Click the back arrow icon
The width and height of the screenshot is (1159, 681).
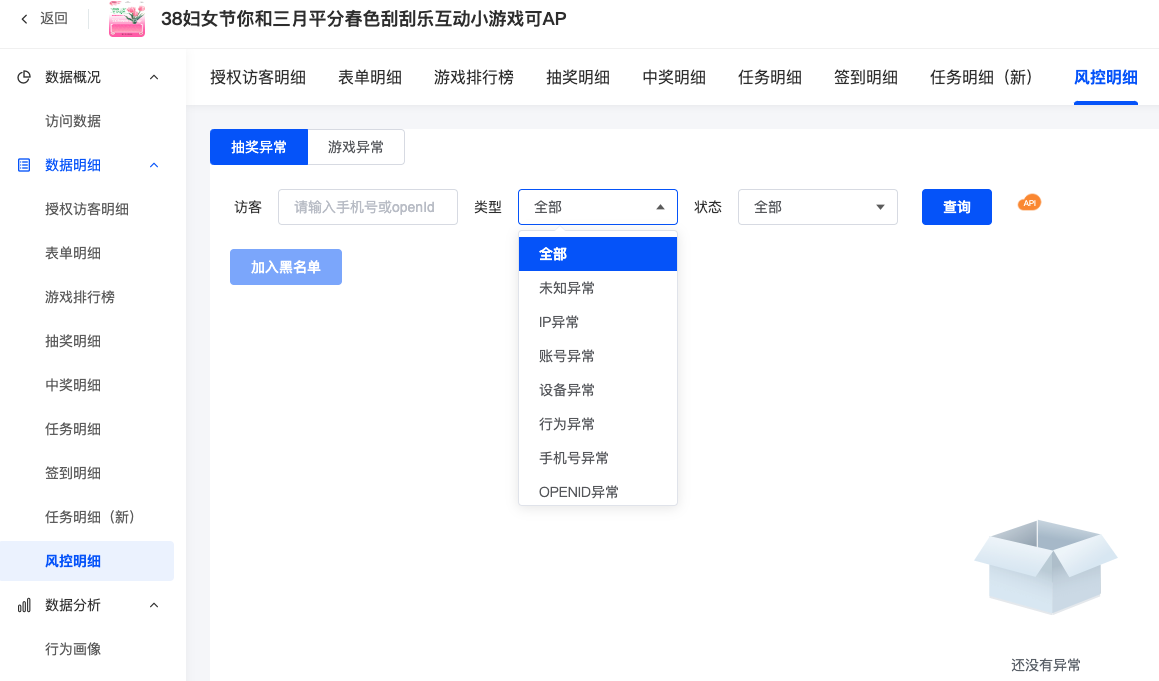[25, 19]
